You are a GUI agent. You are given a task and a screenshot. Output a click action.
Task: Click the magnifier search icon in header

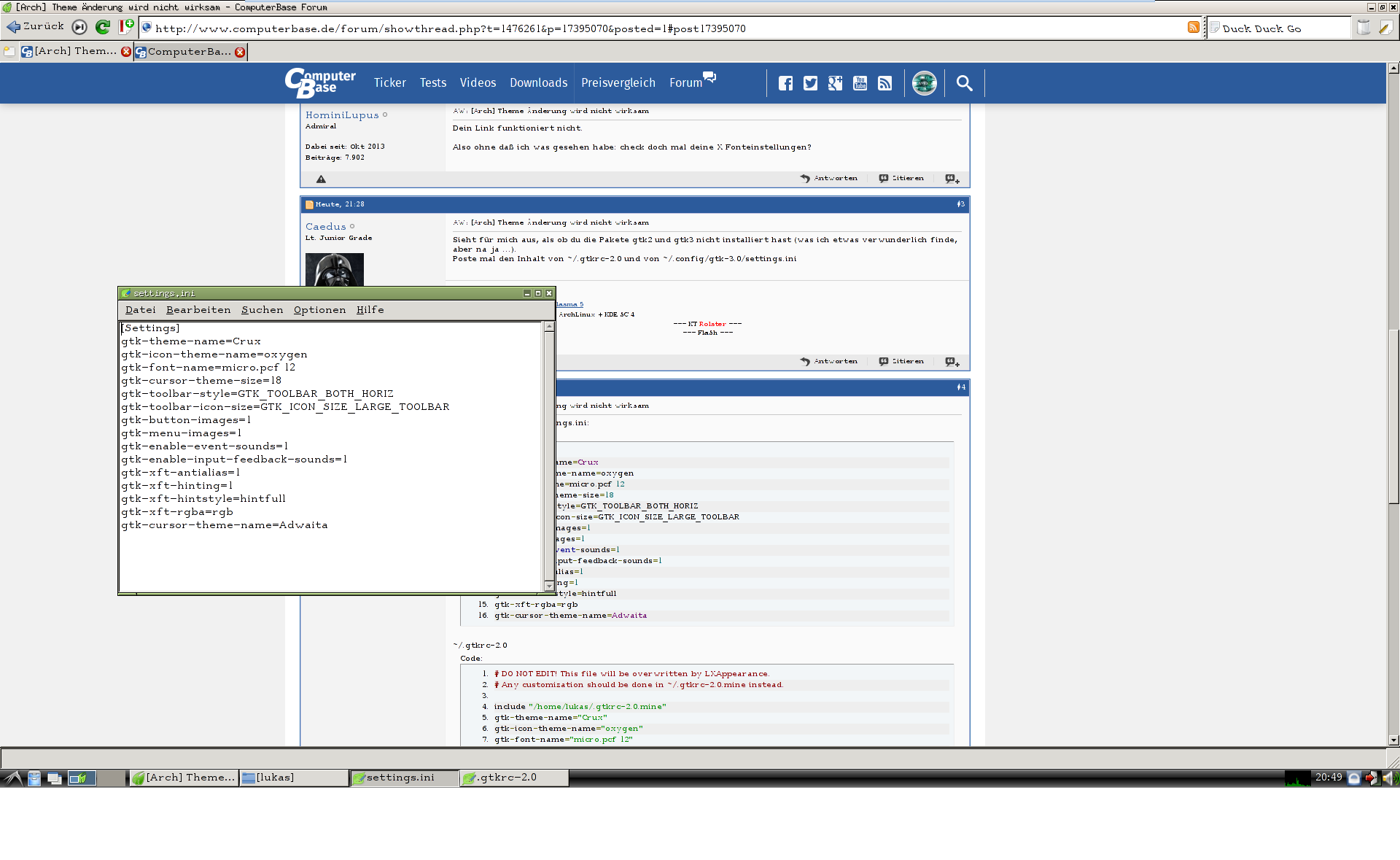964,83
